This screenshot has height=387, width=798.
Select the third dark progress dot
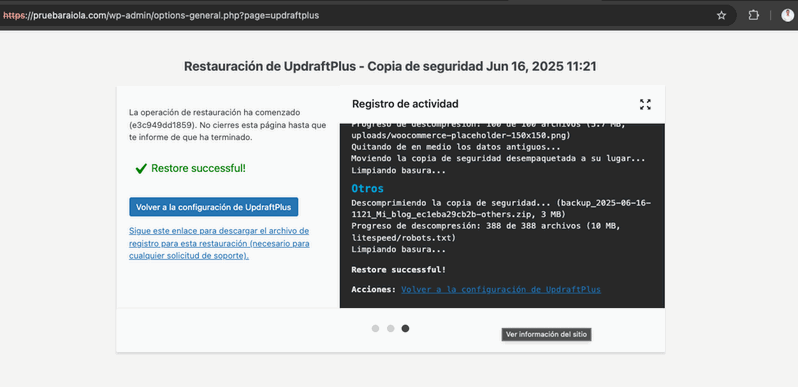[x=405, y=328]
